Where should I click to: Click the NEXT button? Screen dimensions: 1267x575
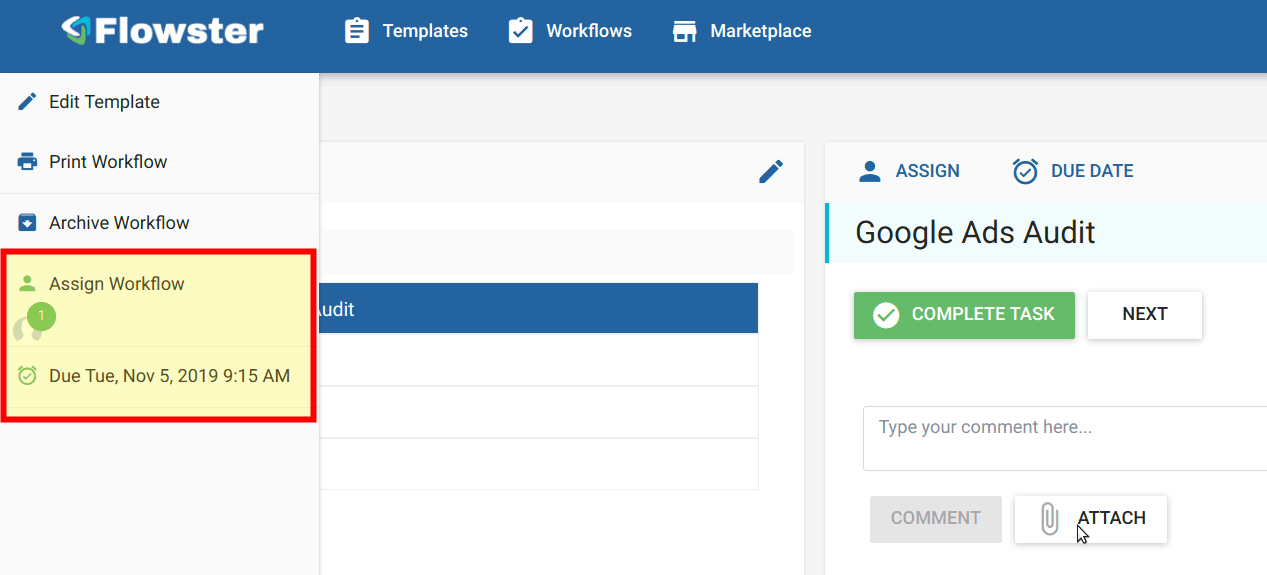pos(1145,315)
